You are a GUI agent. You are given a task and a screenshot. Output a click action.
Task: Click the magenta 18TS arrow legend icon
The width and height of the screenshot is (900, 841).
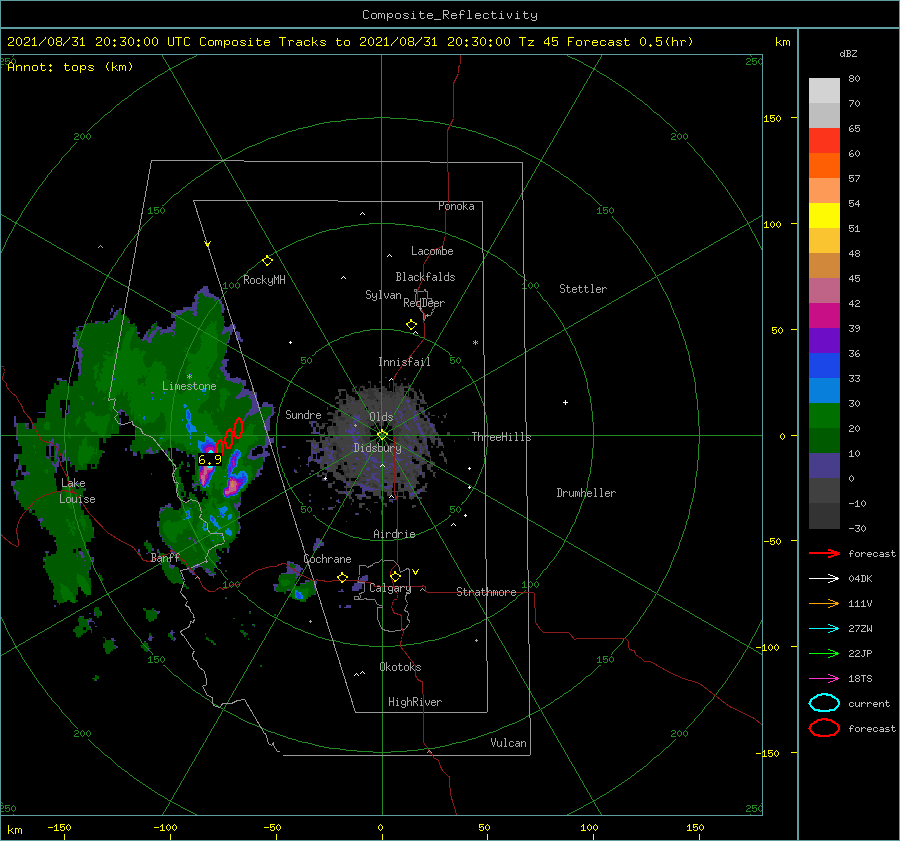click(x=824, y=679)
